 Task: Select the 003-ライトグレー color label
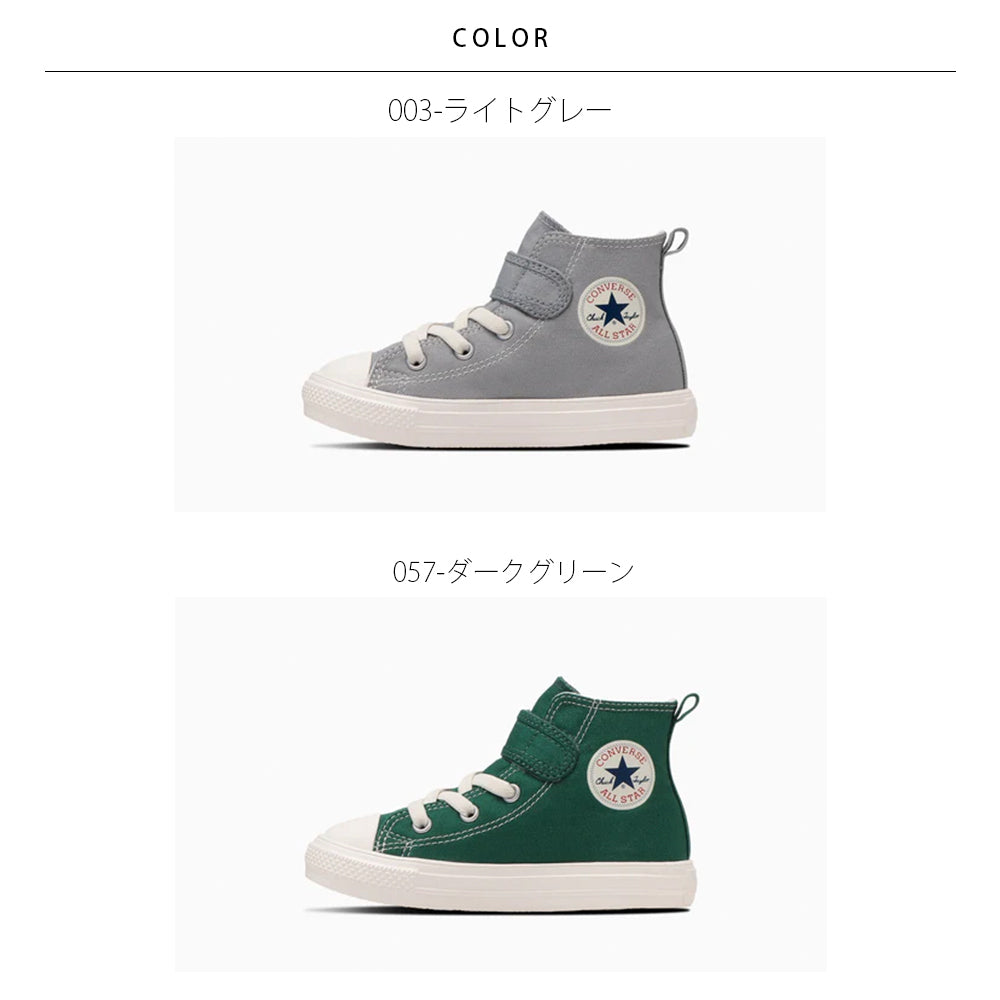click(x=499, y=111)
